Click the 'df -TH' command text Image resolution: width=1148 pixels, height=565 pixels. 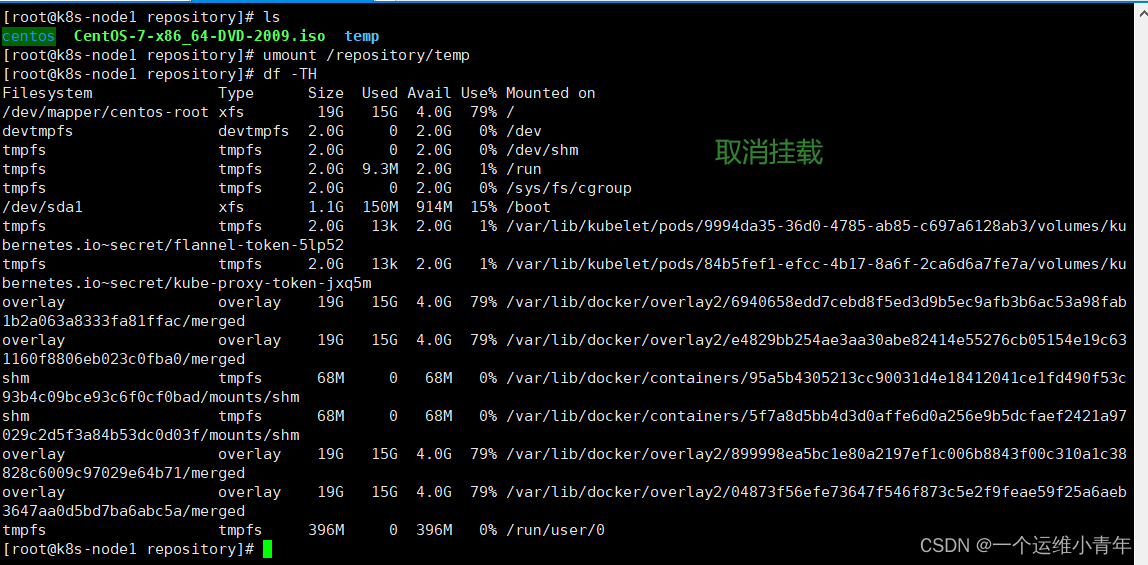[290, 74]
